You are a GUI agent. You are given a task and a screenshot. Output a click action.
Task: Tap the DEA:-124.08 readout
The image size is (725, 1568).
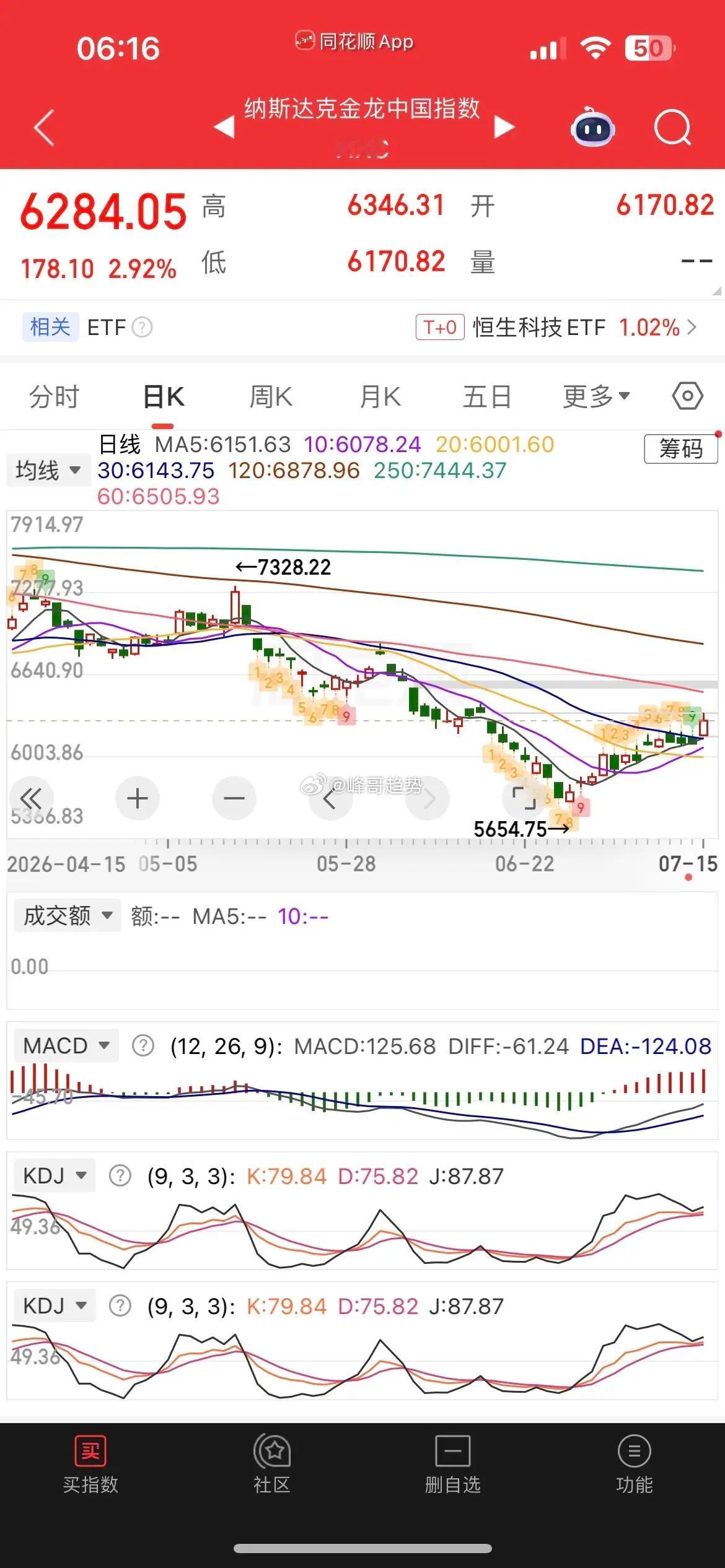(646, 1046)
